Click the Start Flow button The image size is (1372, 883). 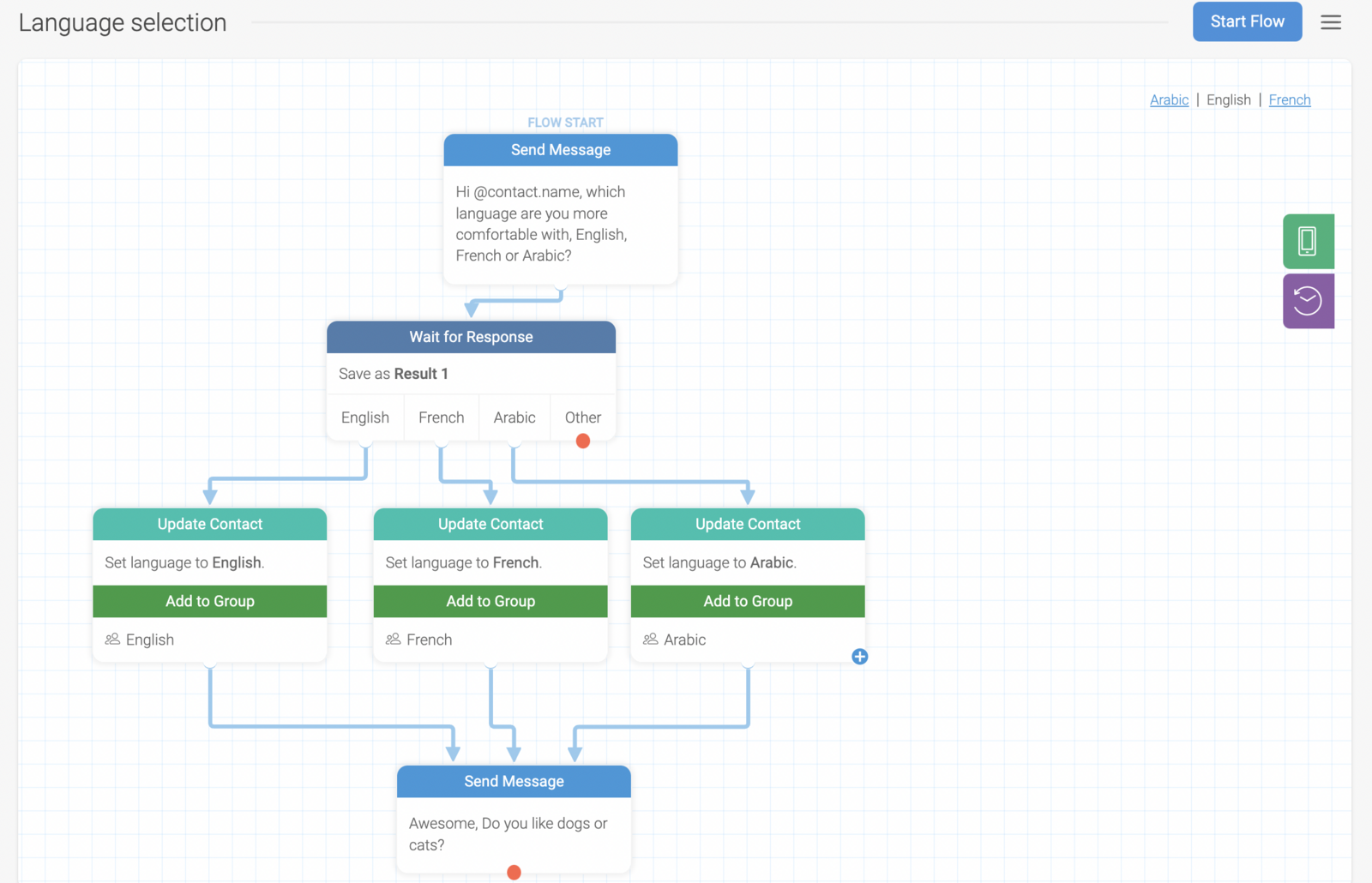click(1247, 21)
